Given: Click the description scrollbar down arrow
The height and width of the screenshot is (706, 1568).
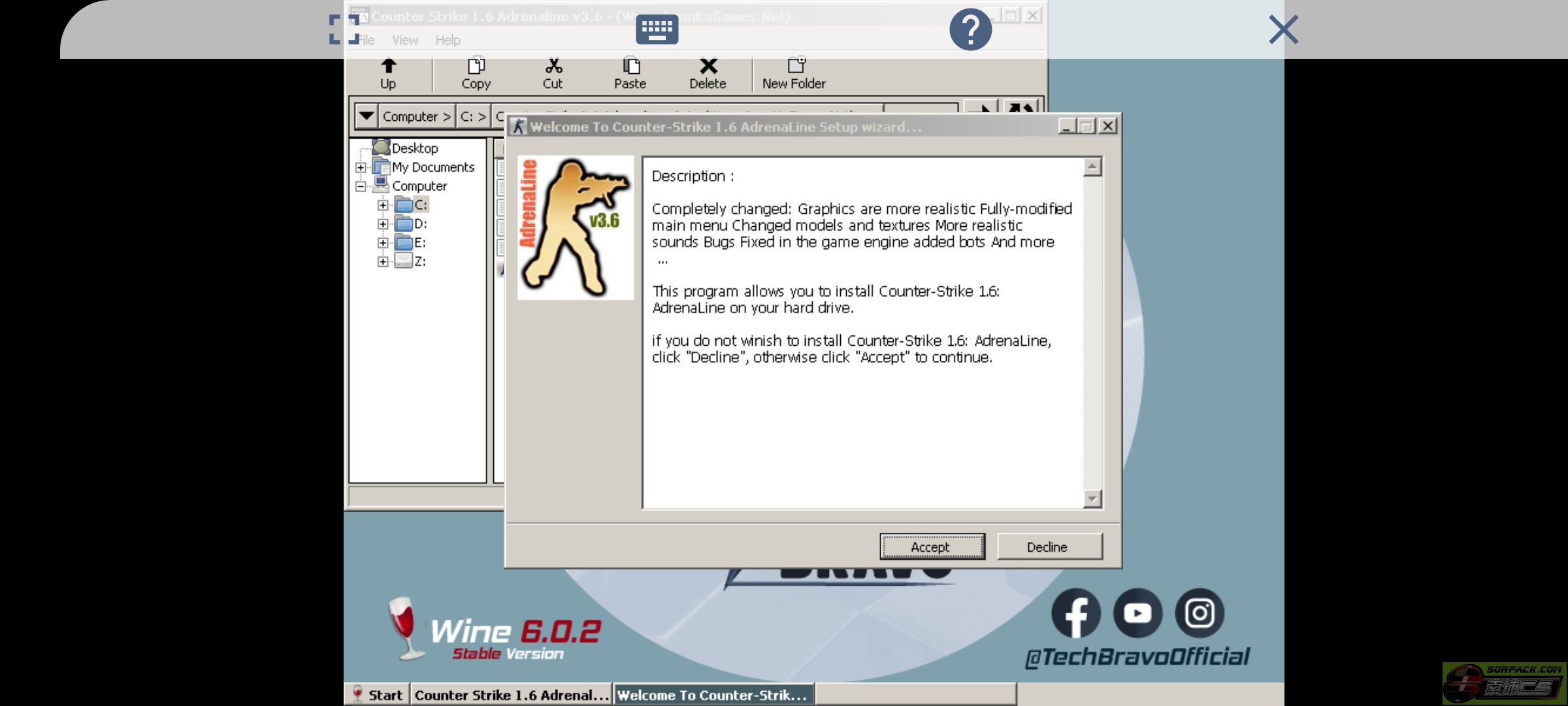Looking at the screenshot, I should pos(1092,499).
